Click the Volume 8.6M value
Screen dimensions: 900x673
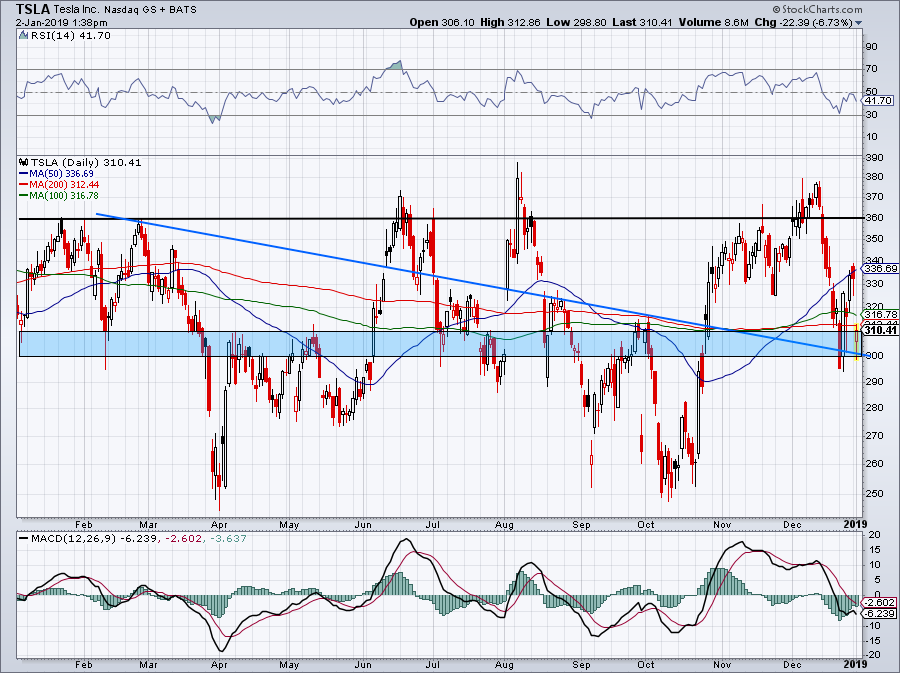tap(713, 22)
